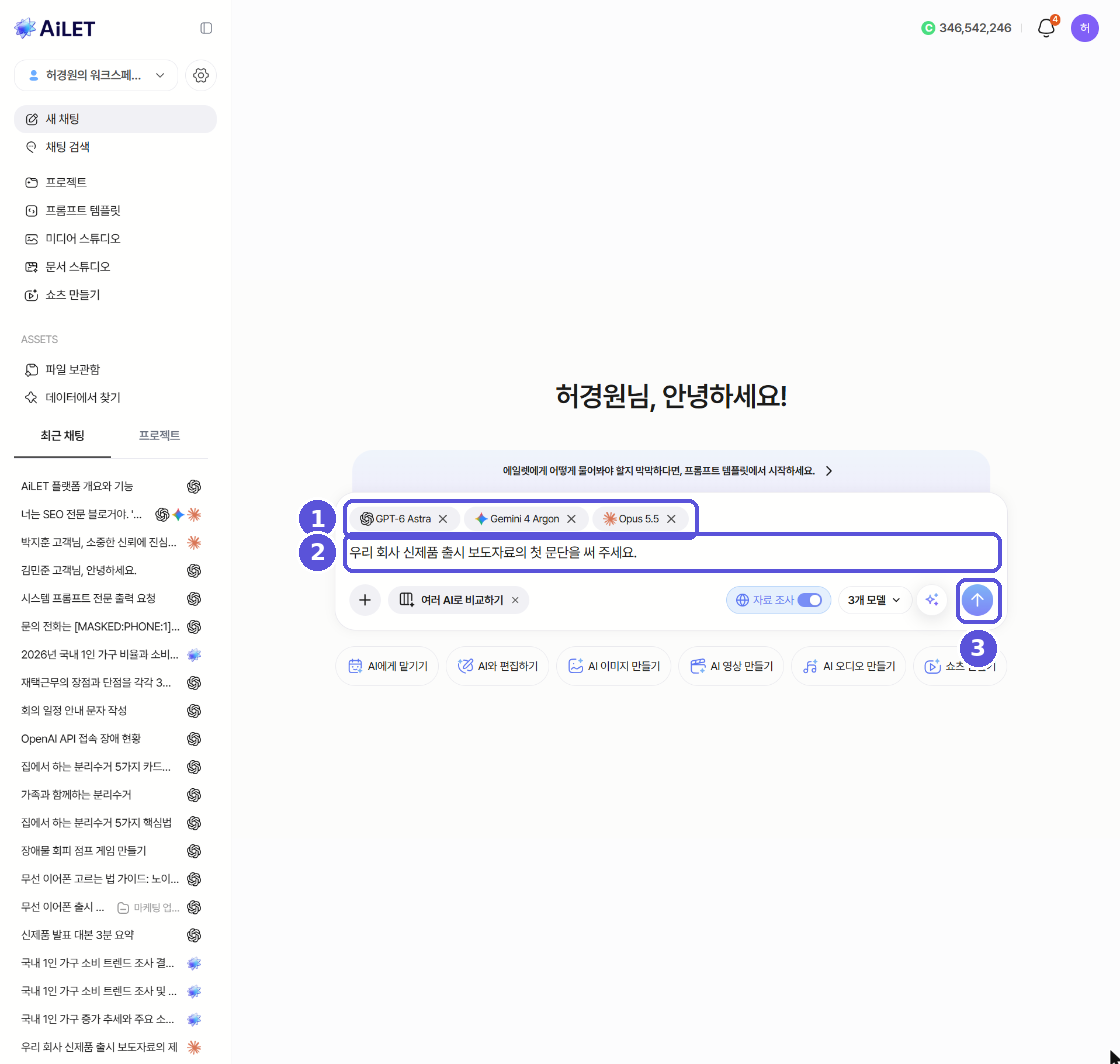Open chat '국내 1인 가구 소비 트렌드 조사 및'

(x=111, y=991)
